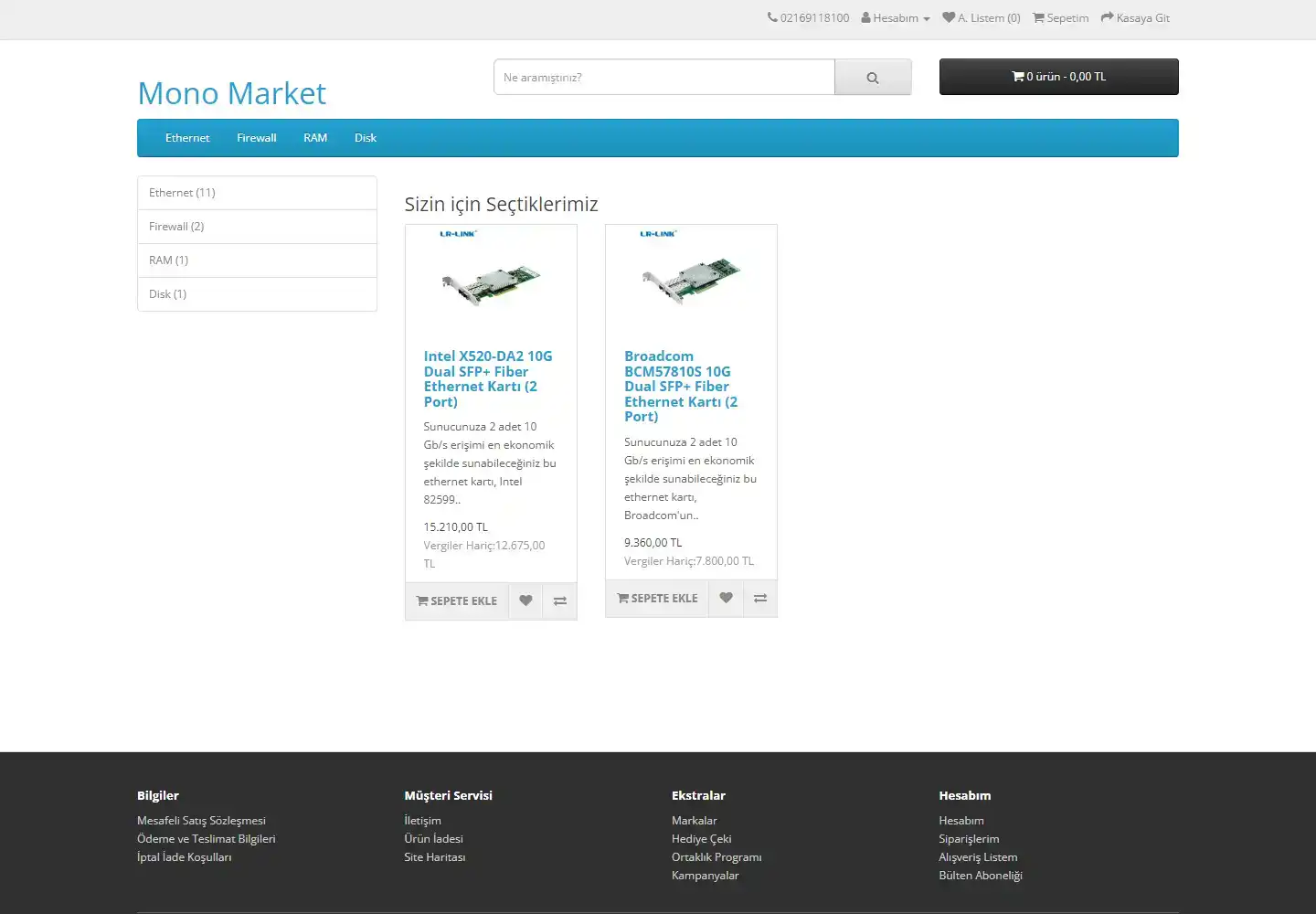
Task: Open Kampanyalar footer link
Action: point(705,876)
